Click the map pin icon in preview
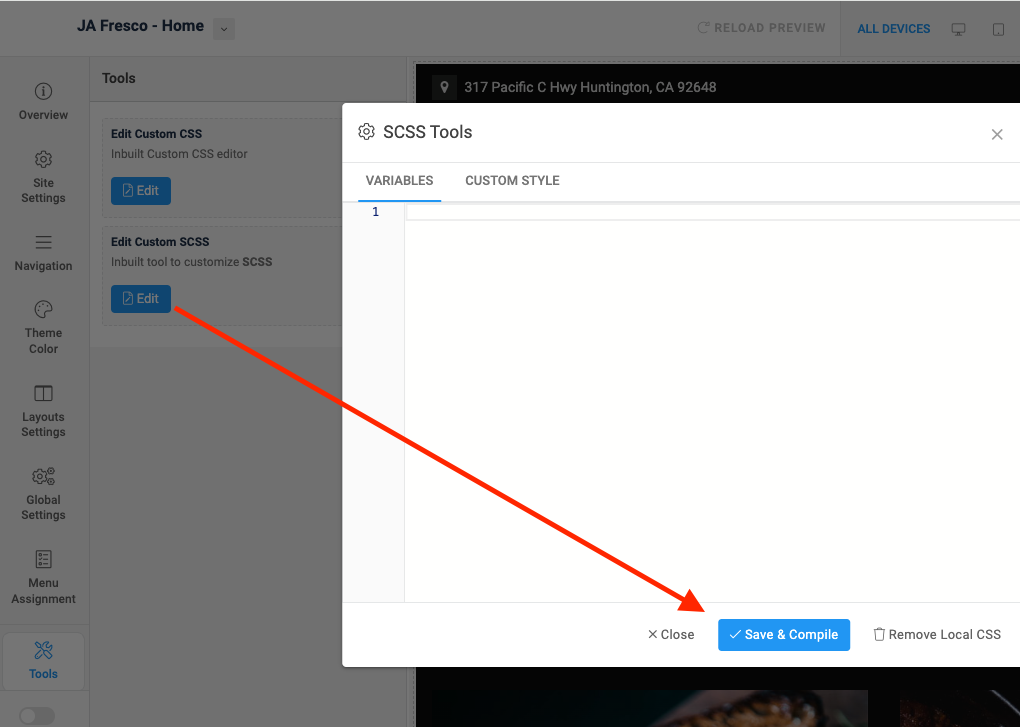The image size is (1020, 727). click(x=444, y=87)
